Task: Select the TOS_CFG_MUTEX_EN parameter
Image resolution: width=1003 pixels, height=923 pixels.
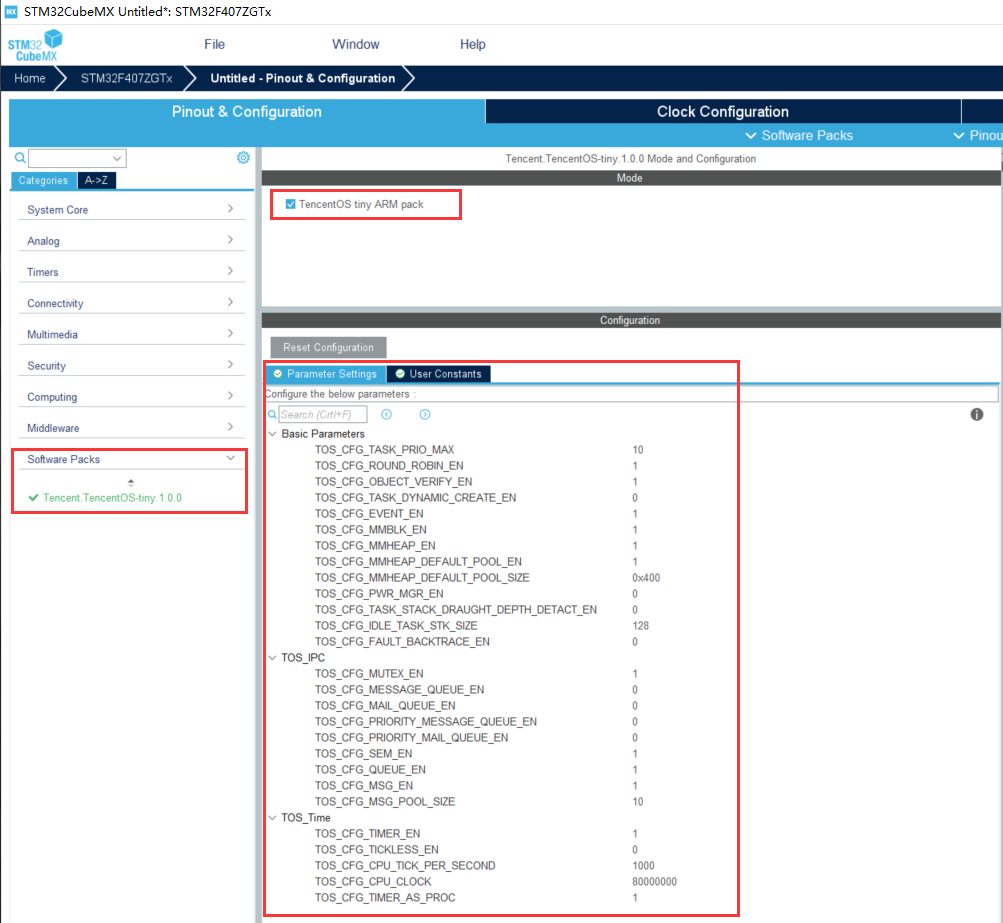Action: [x=369, y=674]
